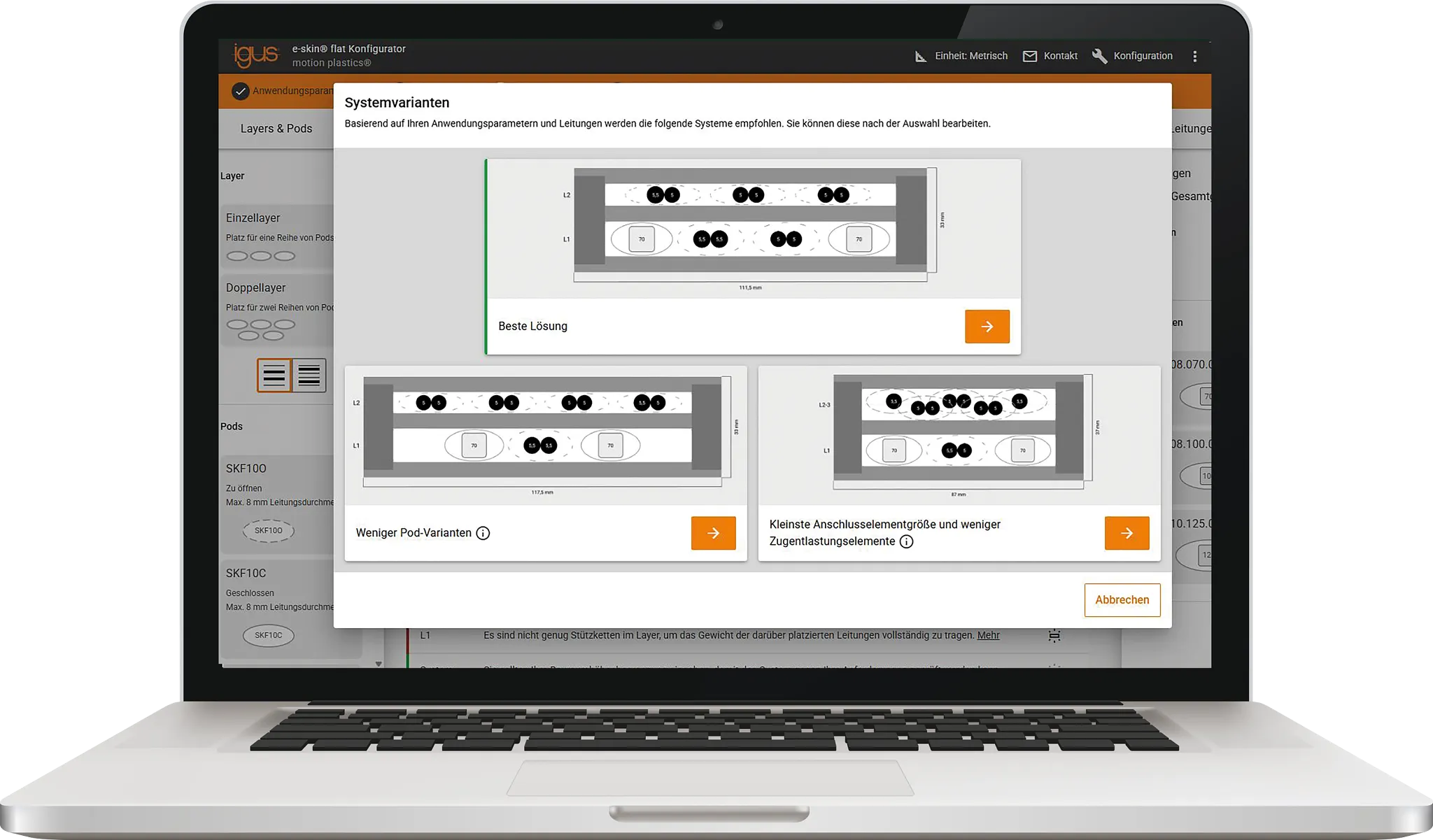The width and height of the screenshot is (1433, 840).
Task: Open info icon beside Kleinste Anschlusselementgröße
Action: [x=908, y=541]
